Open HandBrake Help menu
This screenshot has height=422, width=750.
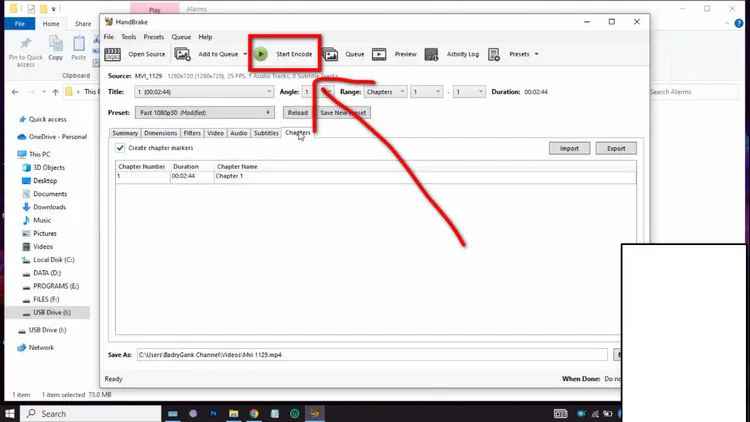(205, 37)
